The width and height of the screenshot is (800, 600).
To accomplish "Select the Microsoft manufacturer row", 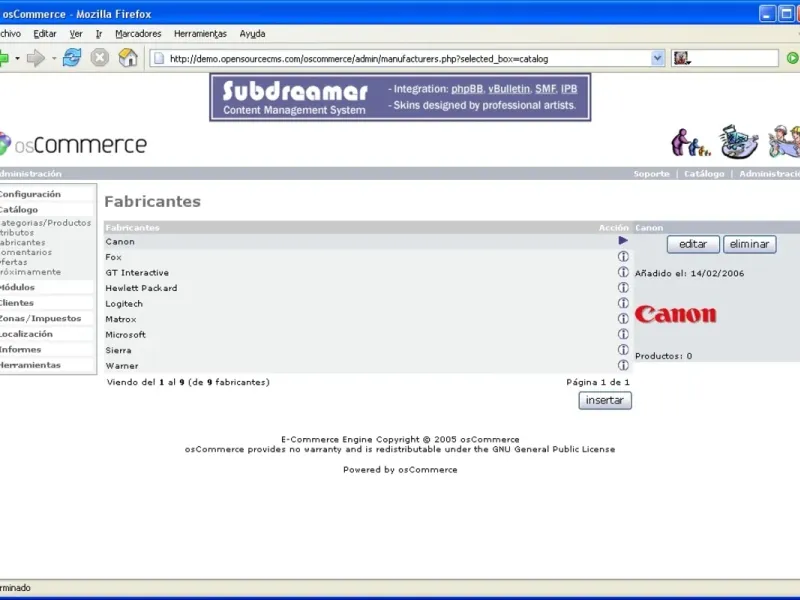I will pyautogui.click(x=368, y=335).
